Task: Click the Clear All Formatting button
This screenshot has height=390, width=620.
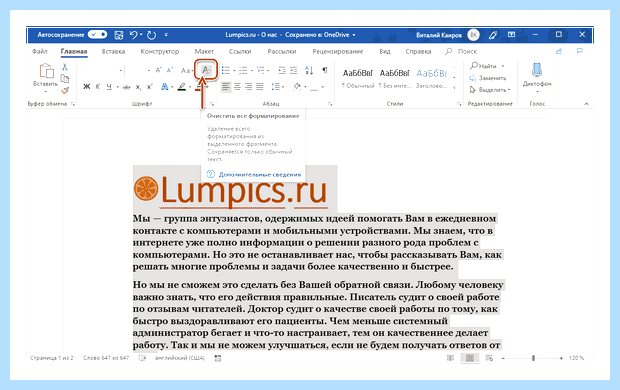Action: click(x=206, y=70)
